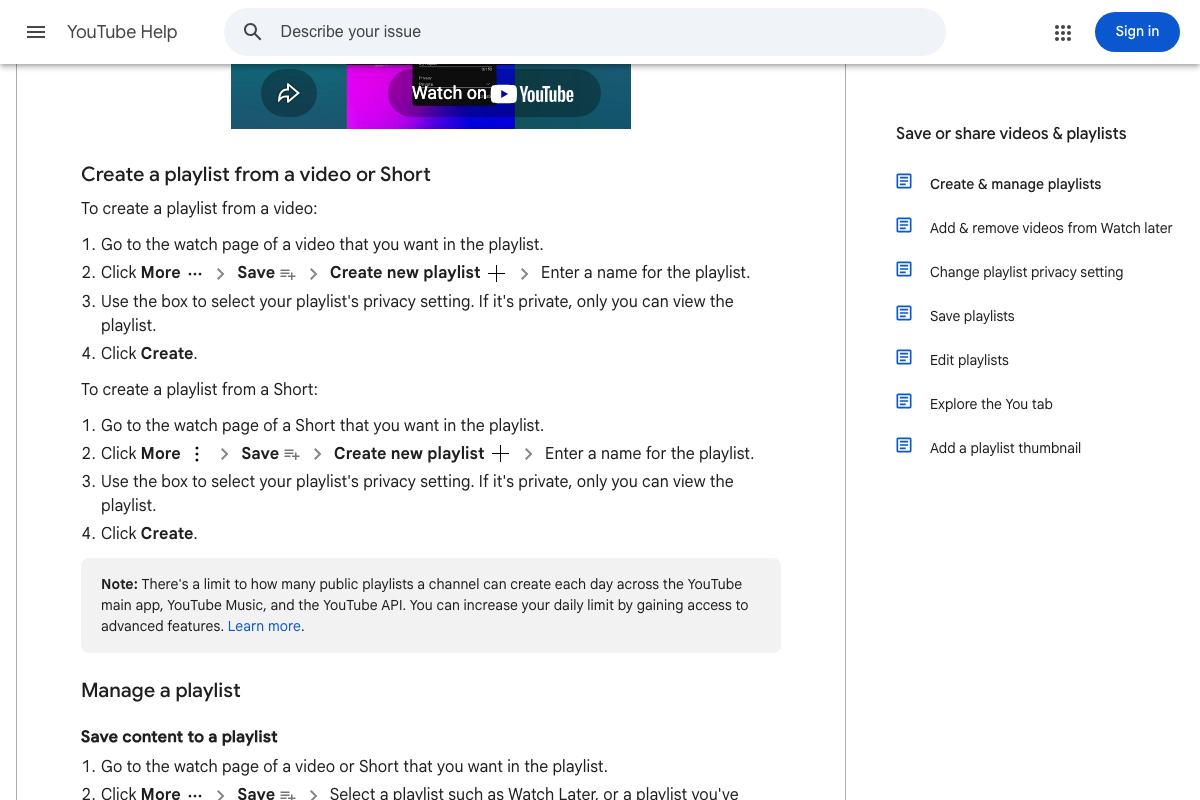
Task: Open the Explore the You tab article
Action: point(991,404)
